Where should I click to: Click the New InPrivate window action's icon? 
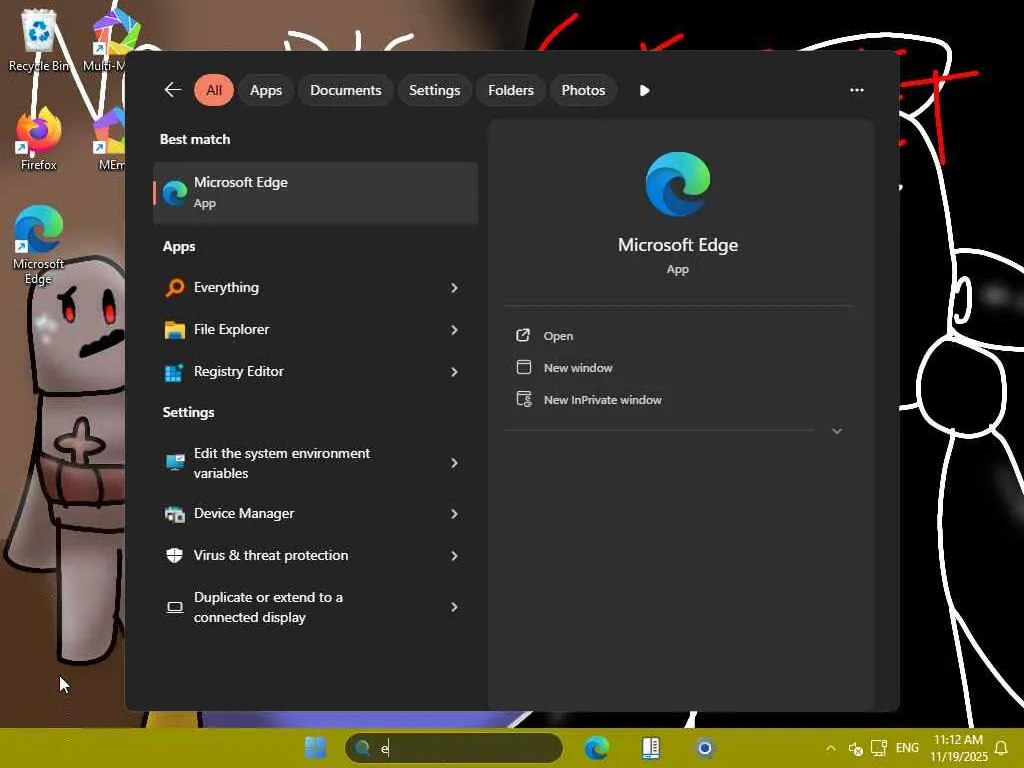tap(524, 399)
